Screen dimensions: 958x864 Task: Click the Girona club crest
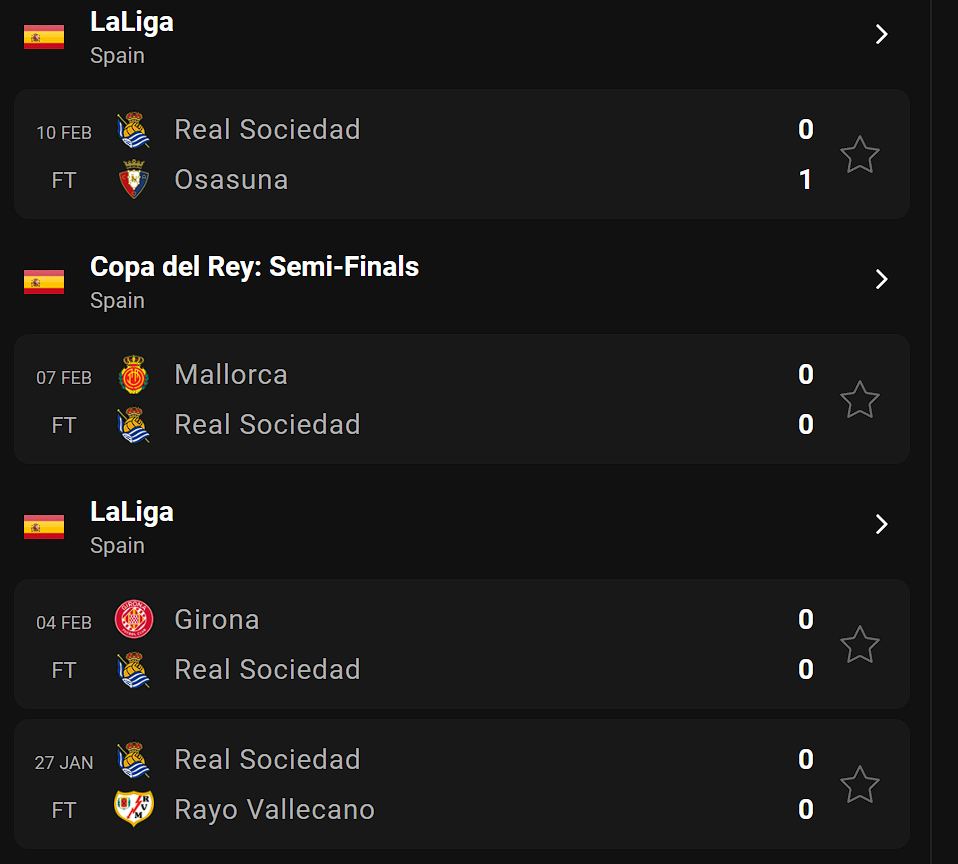[133, 620]
